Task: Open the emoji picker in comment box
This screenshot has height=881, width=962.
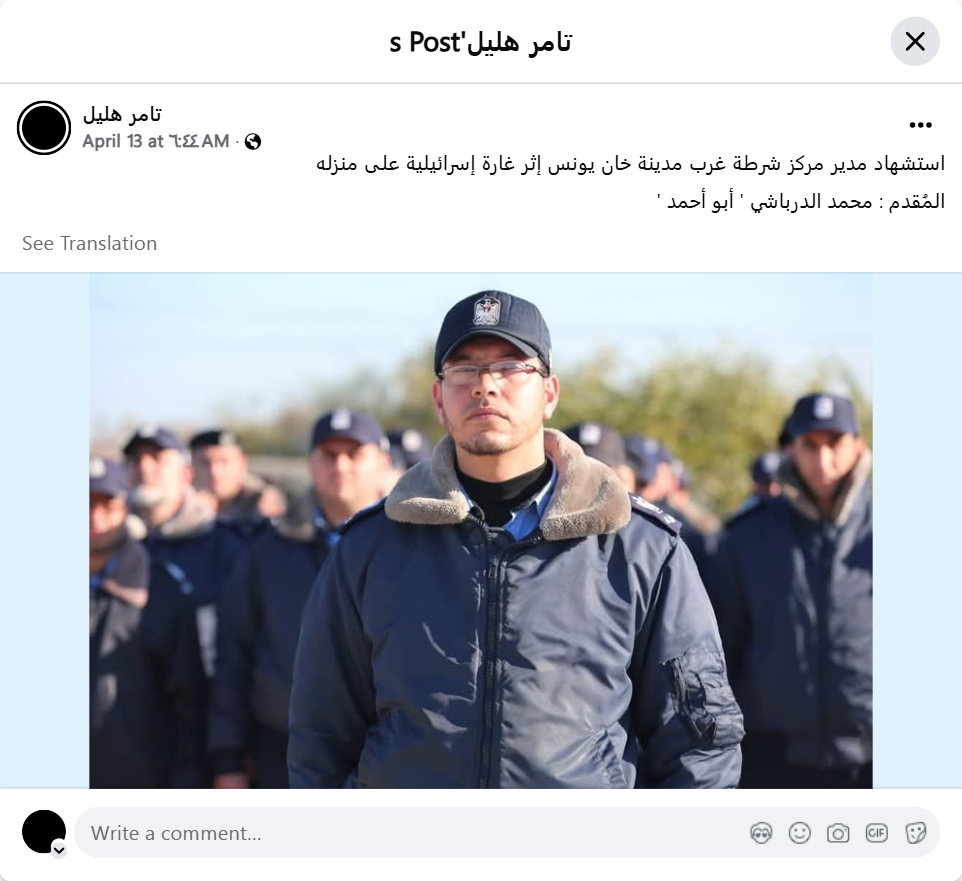Action: (799, 833)
